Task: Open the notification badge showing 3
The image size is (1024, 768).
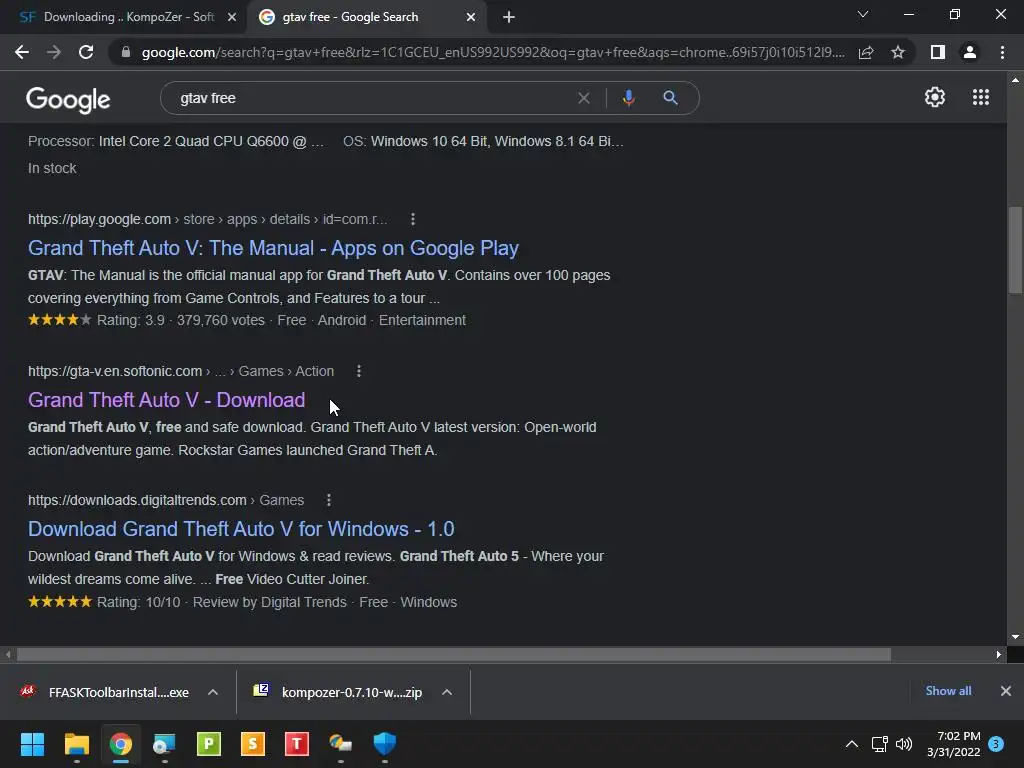Action: pos(996,744)
